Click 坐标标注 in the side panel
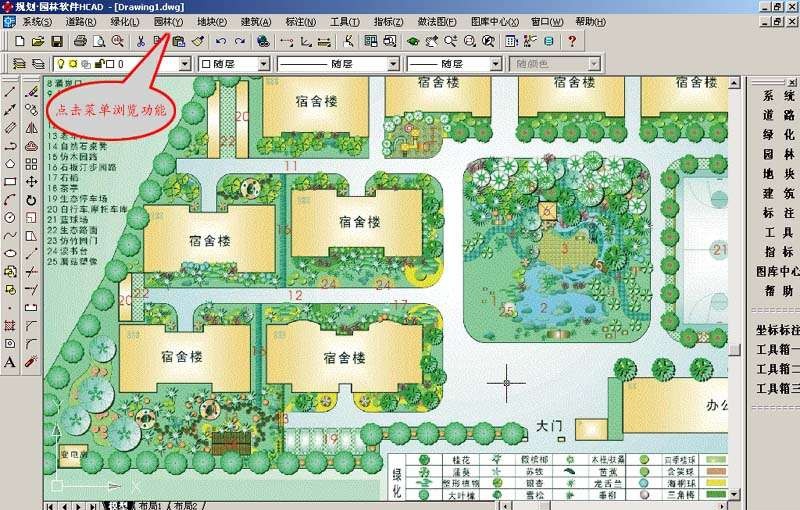This screenshot has height=510, width=800. pos(778,330)
